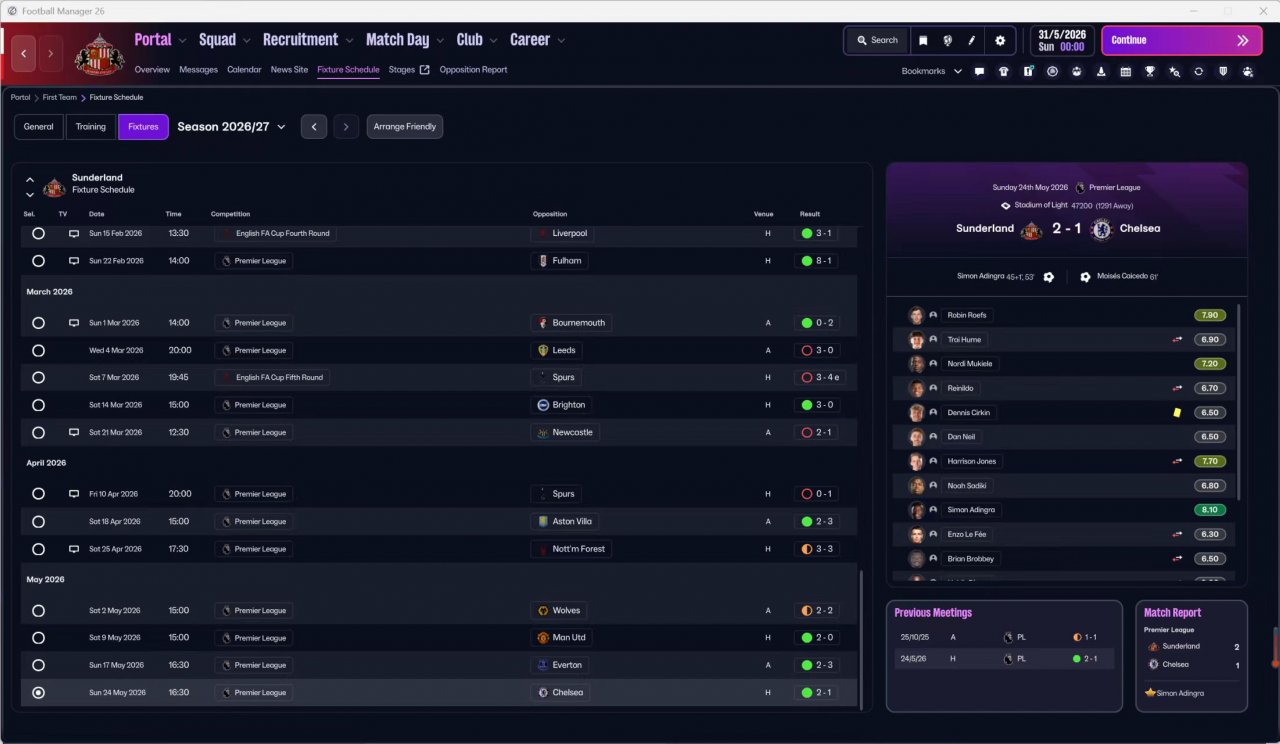Click the Sunderland club badge in the header

click(100, 53)
